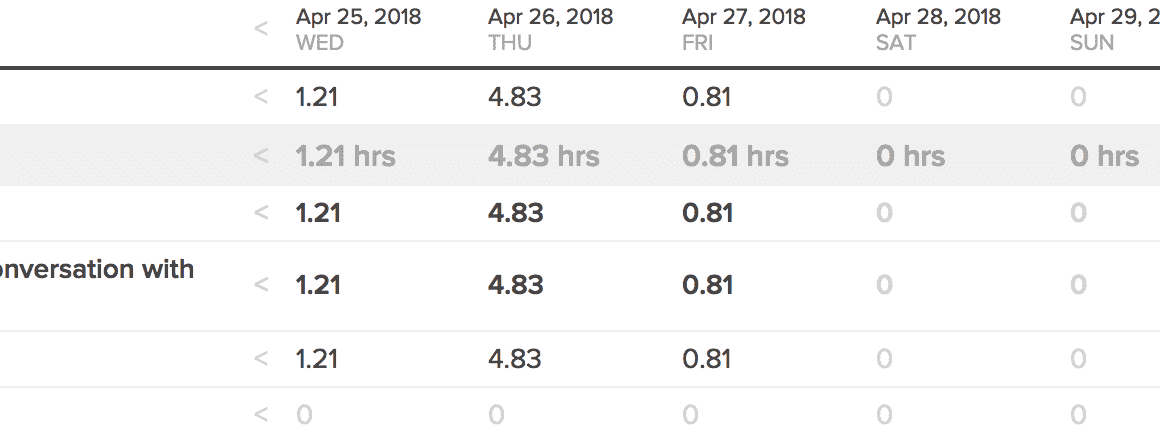The width and height of the screenshot is (1160, 440).
Task: Select the Apr 26, 2018 THU column header
Action: pyautogui.click(x=550, y=29)
